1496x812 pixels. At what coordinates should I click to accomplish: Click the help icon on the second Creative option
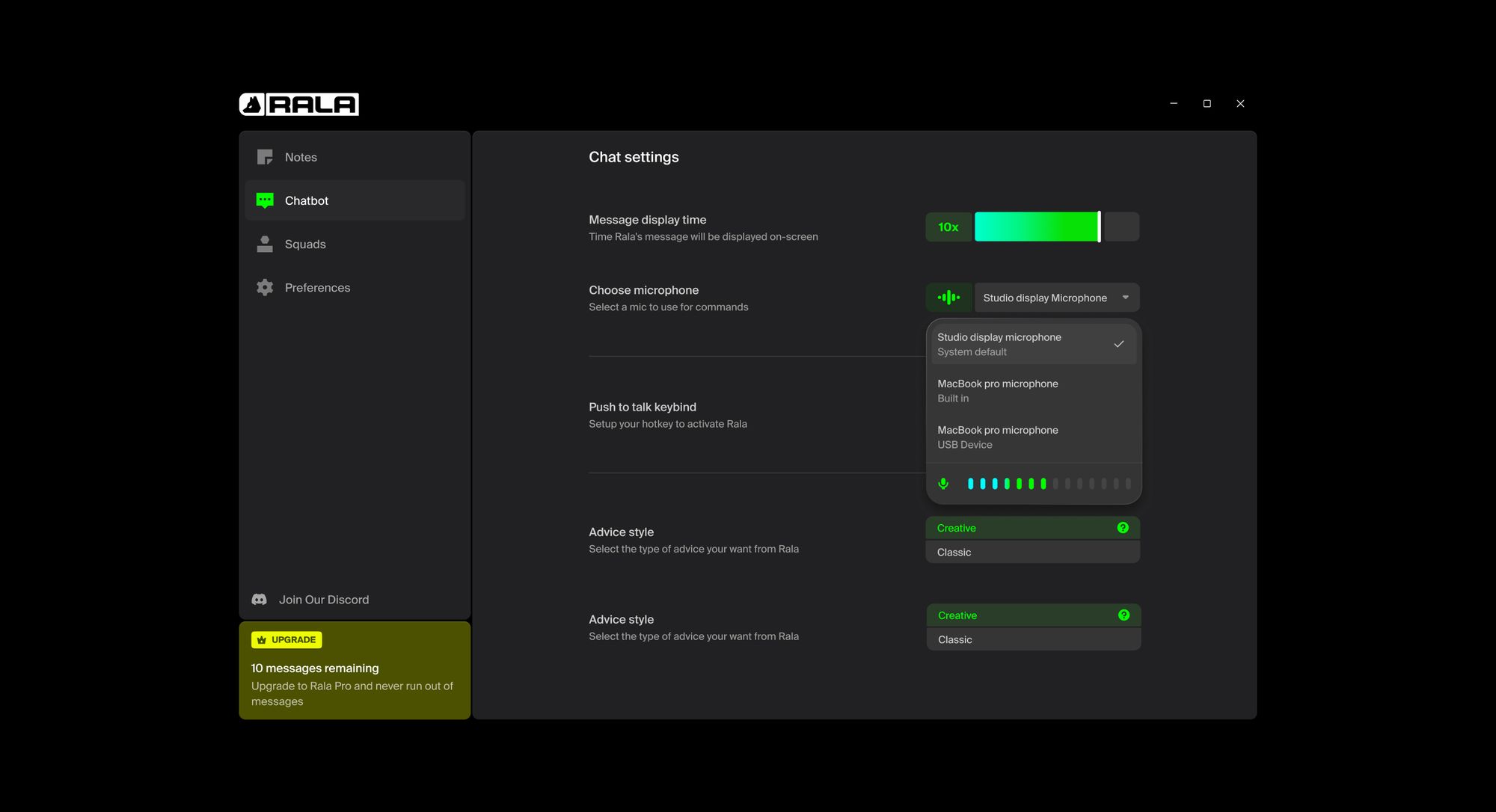pos(1123,615)
